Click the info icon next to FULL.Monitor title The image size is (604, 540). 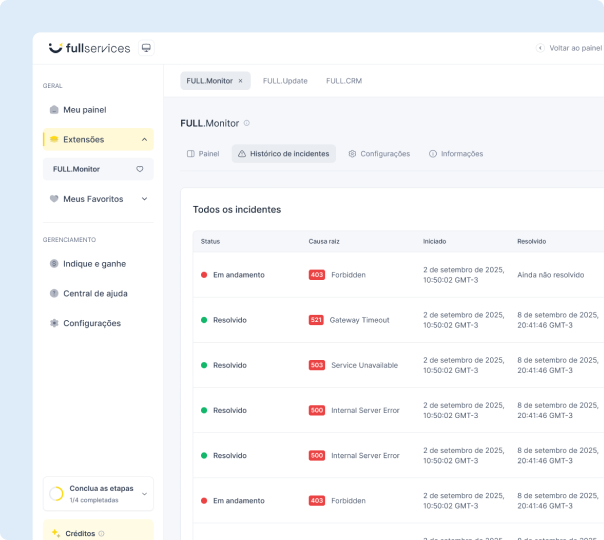[x=247, y=123]
